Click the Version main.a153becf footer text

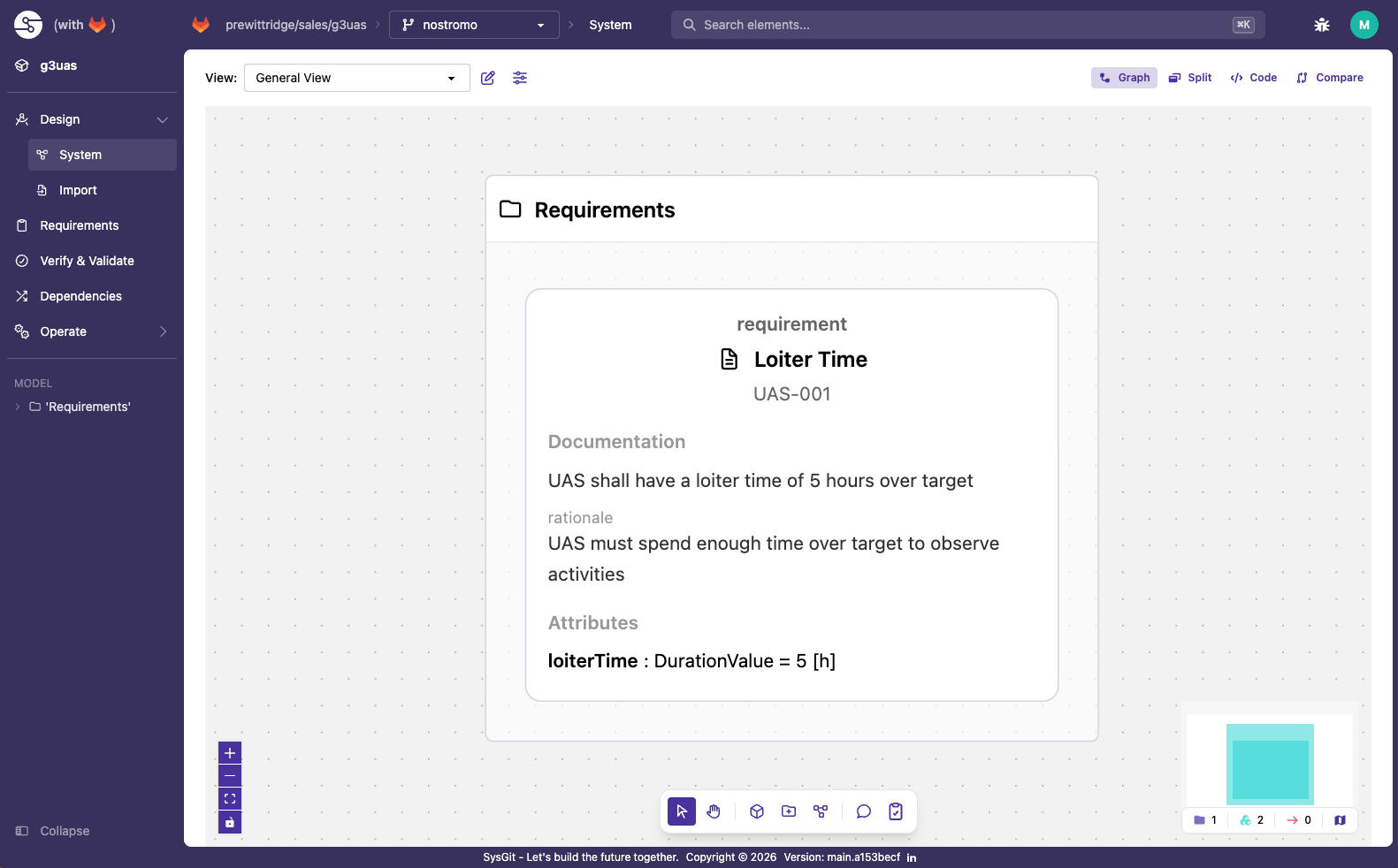[x=842, y=857]
